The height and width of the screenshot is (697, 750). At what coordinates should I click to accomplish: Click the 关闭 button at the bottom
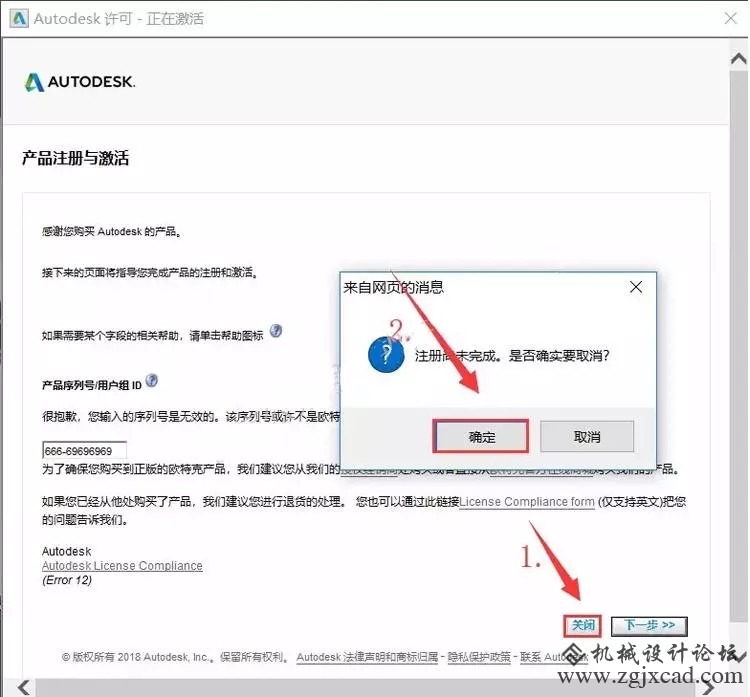click(583, 626)
